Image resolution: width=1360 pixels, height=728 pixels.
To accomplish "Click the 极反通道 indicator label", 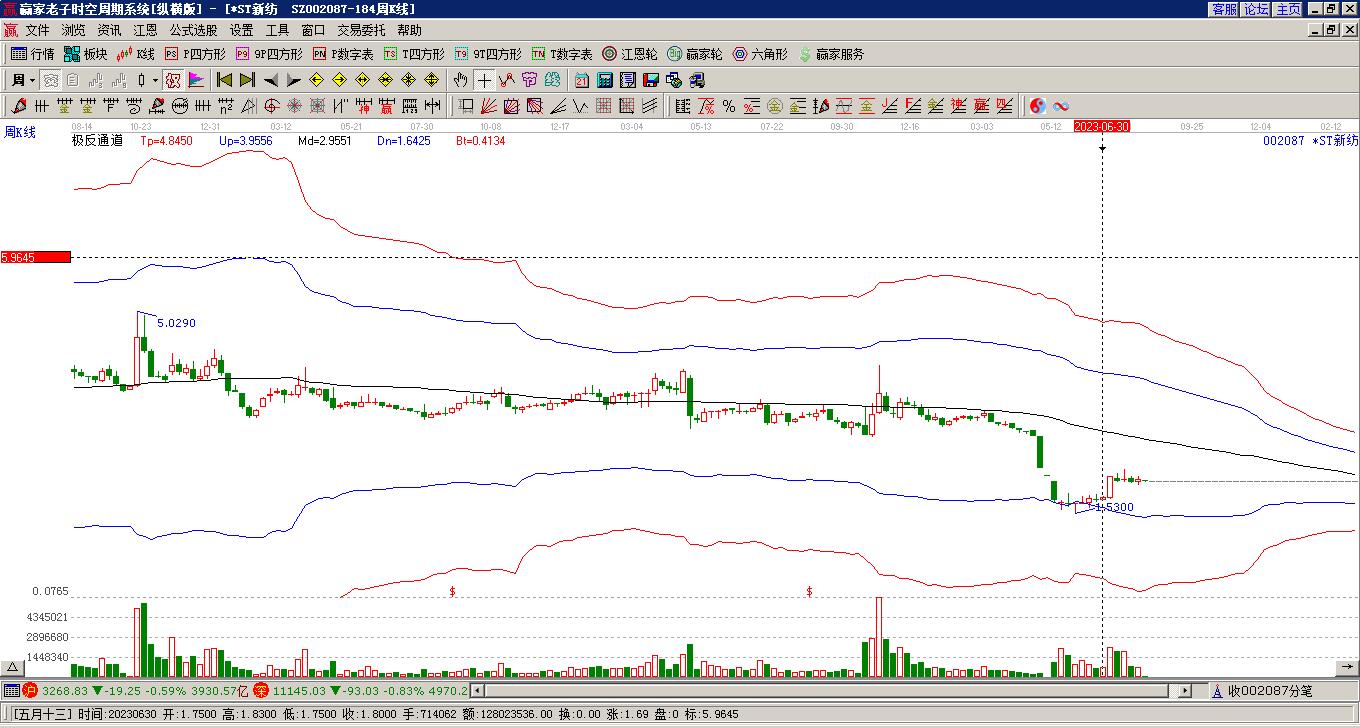I will pos(97,141).
